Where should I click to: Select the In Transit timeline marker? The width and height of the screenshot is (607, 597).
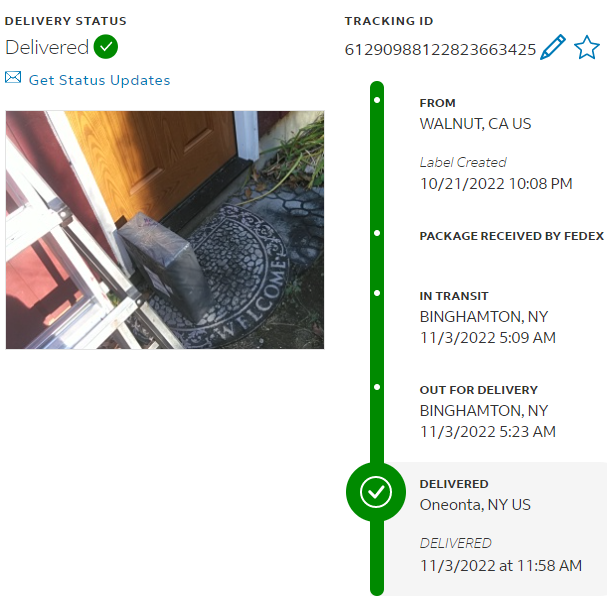377,293
